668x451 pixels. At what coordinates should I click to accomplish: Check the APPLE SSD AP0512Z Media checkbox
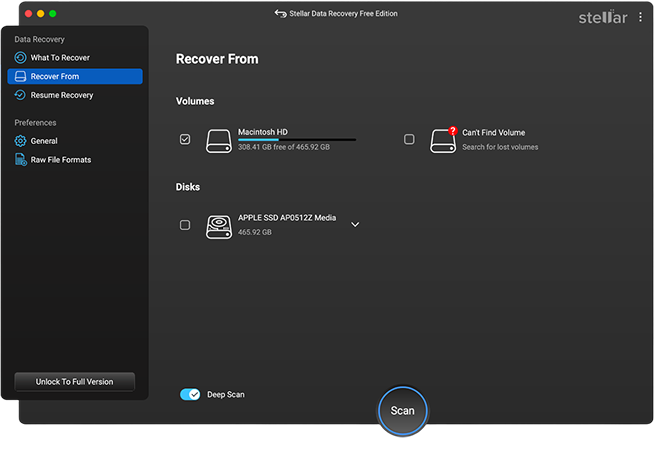click(x=185, y=225)
